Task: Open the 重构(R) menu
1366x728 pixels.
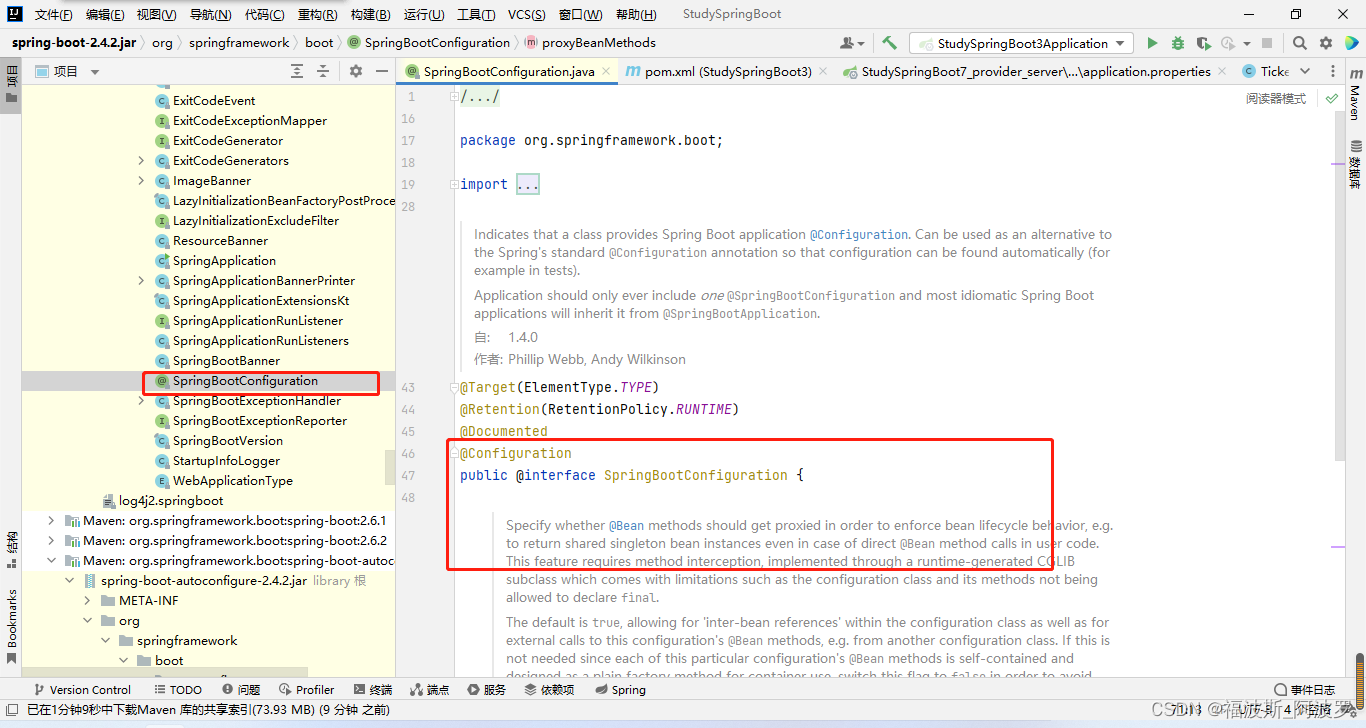Action: (x=317, y=14)
